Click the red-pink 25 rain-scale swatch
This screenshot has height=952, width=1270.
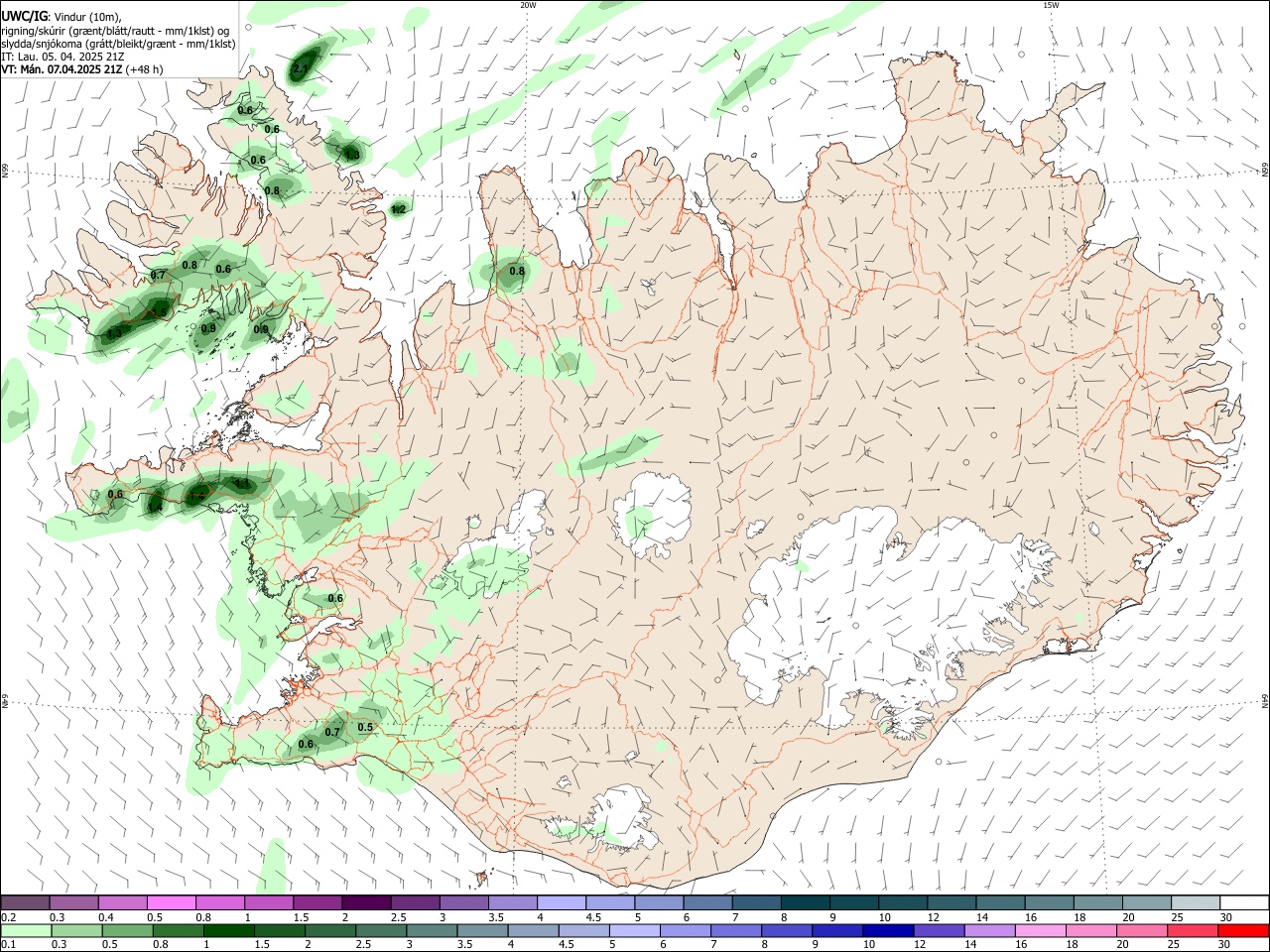pos(1193,930)
